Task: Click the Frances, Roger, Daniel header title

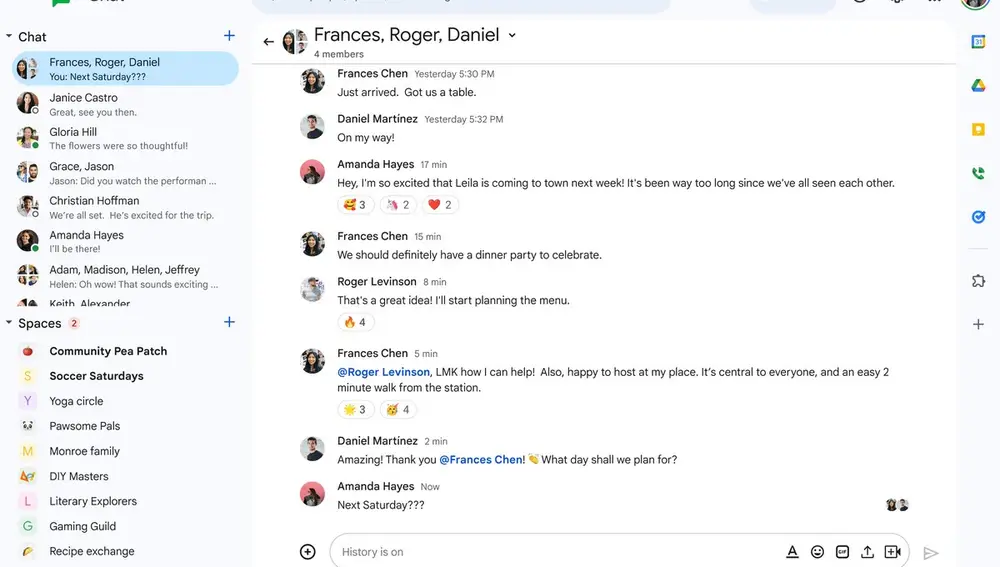Action: tap(406, 34)
